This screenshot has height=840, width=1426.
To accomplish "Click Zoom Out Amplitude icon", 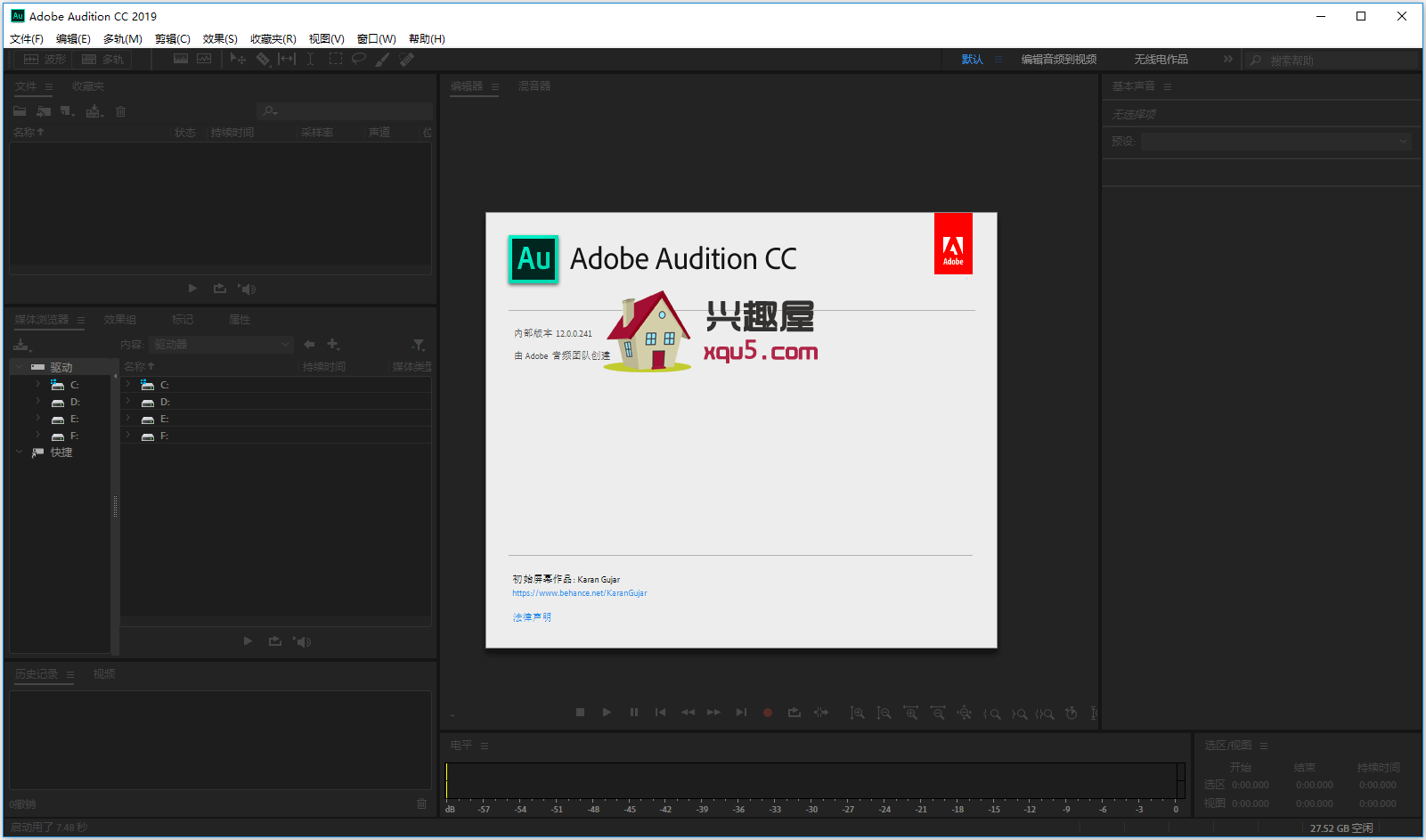I will pos(884,713).
